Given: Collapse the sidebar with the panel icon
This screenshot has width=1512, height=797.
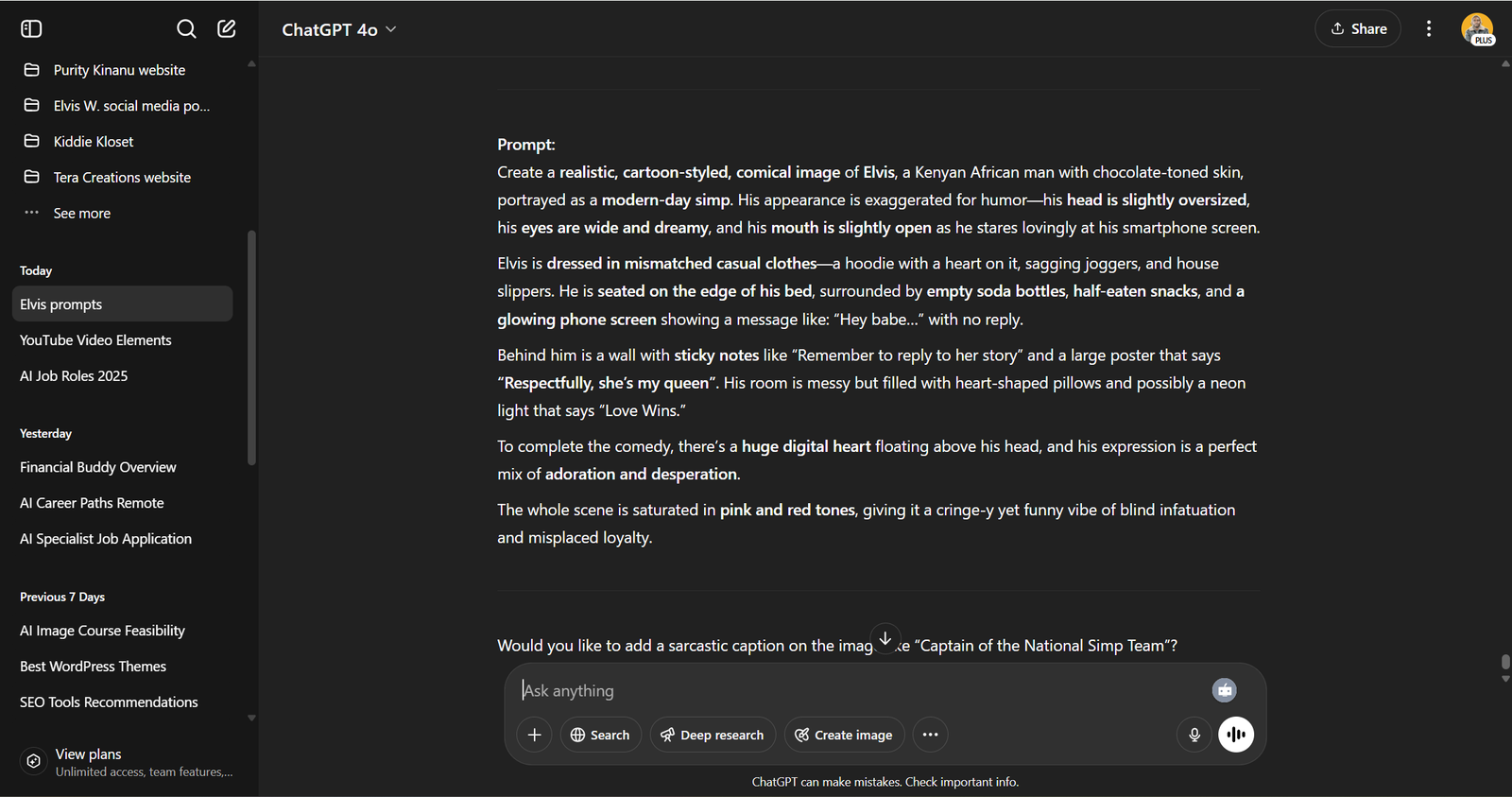Looking at the screenshot, I should 31,28.
